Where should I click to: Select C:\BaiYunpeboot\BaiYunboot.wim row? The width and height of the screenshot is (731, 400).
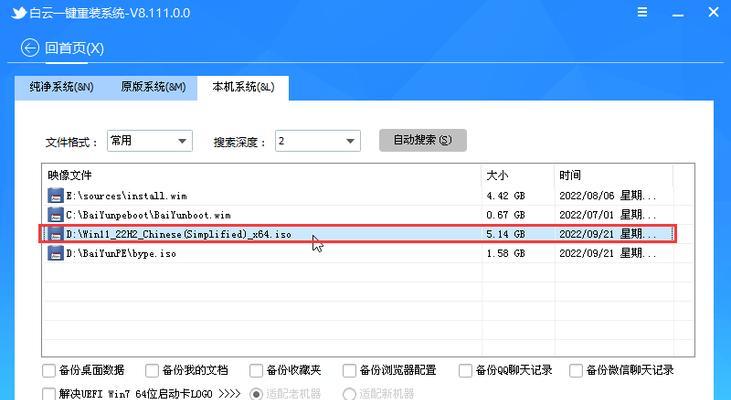pos(357,214)
